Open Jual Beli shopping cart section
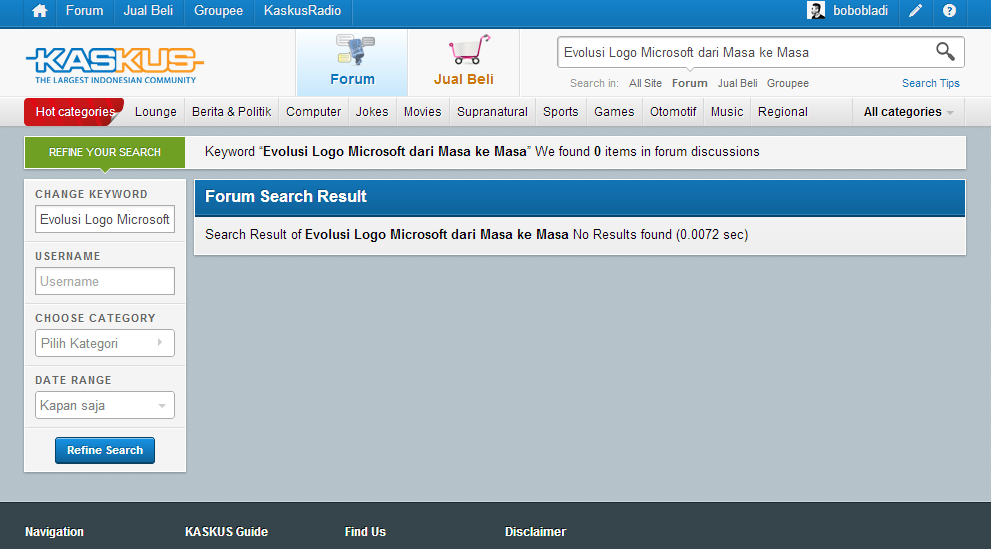The height and width of the screenshot is (549, 991). click(x=464, y=62)
